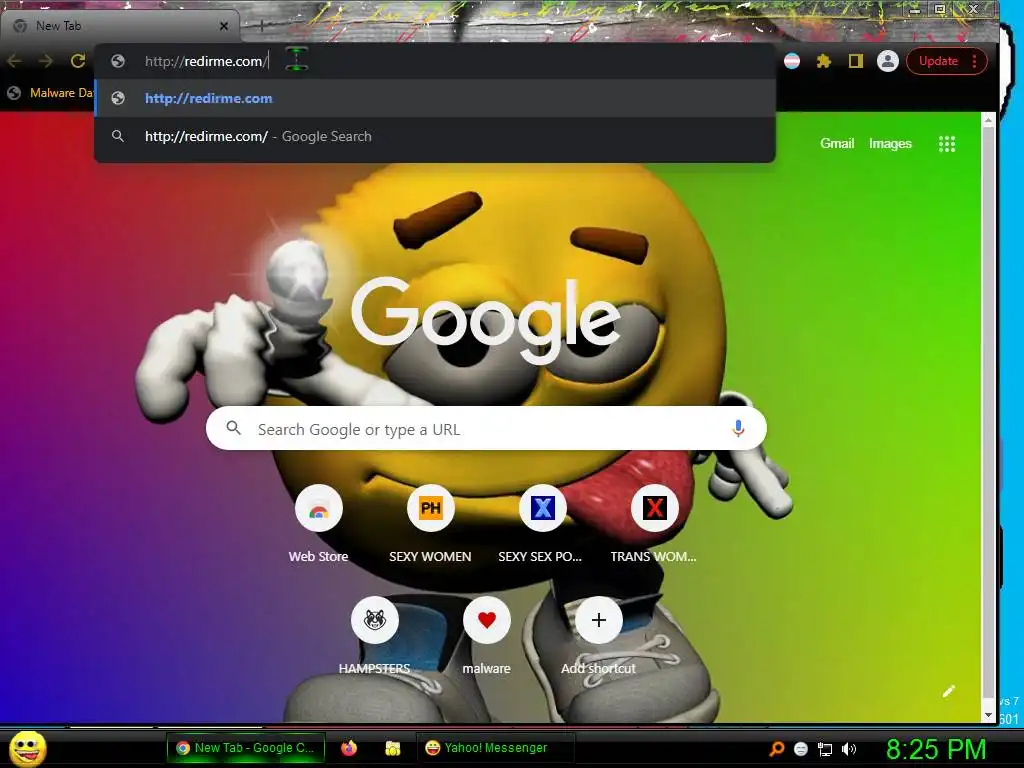Start voice search with microphone icon
The image size is (1024, 768).
(x=738, y=428)
